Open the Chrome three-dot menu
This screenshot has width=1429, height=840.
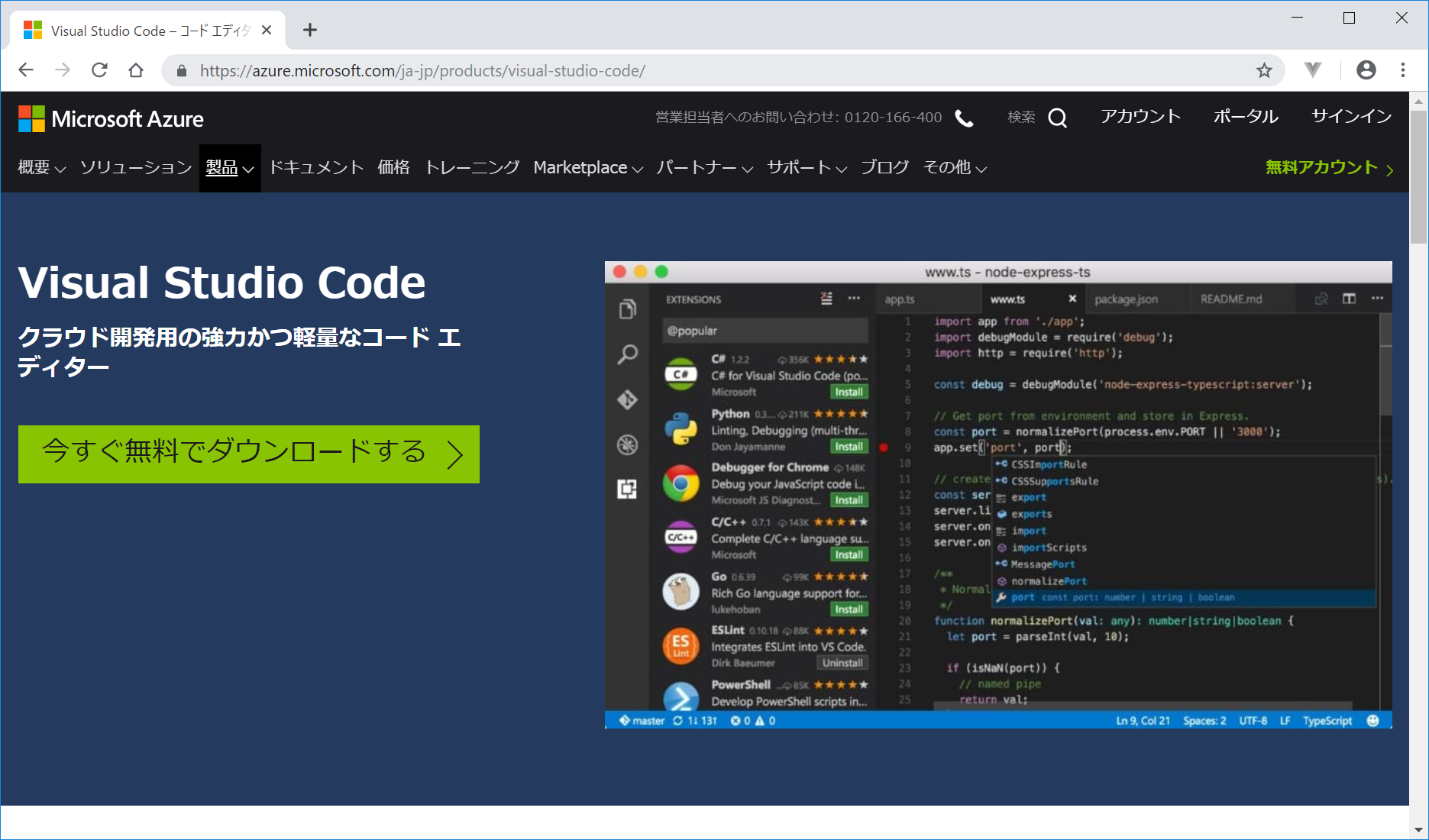pyautogui.click(x=1402, y=70)
